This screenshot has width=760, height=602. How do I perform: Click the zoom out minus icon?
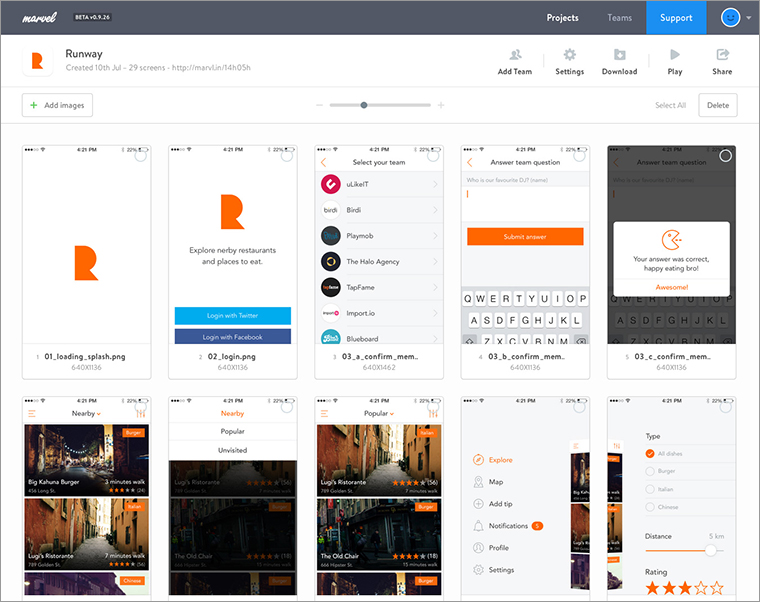click(319, 105)
